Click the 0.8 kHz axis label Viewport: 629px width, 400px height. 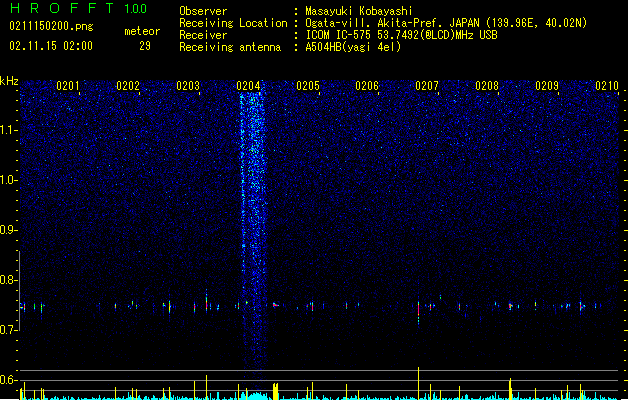8,280
